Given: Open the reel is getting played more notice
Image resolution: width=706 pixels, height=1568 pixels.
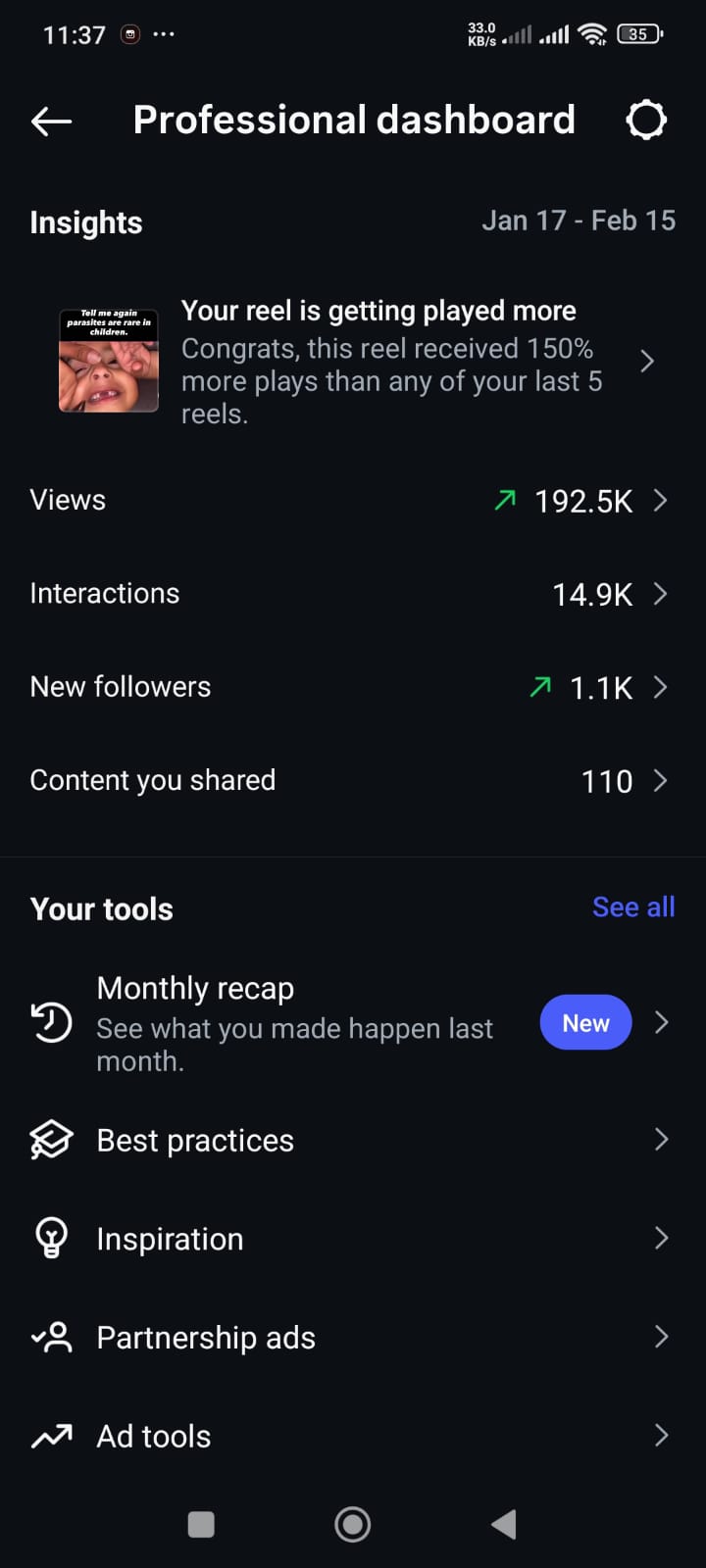Looking at the screenshot, I should (x=392, y=362).
